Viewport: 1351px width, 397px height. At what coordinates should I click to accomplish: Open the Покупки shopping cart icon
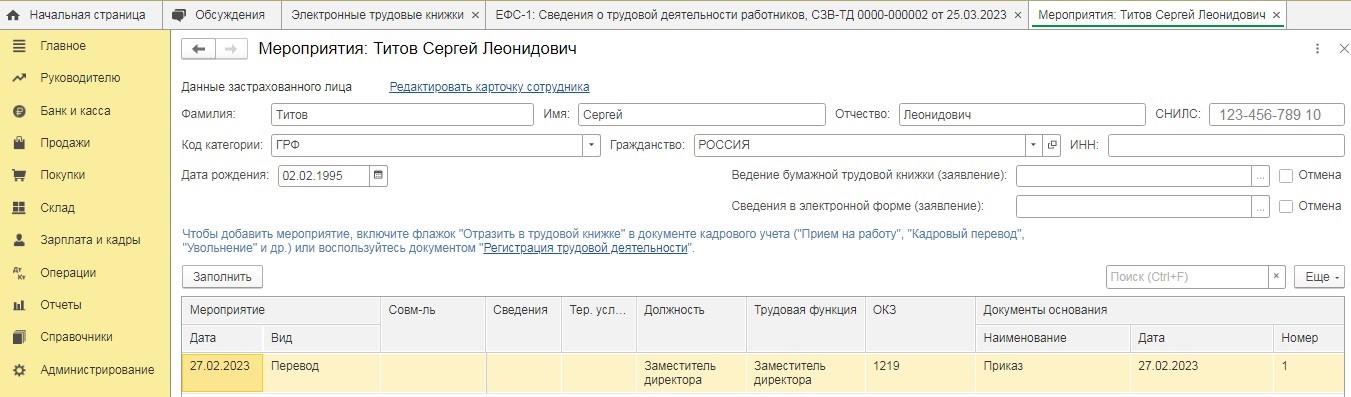click(x=18, y=175)
